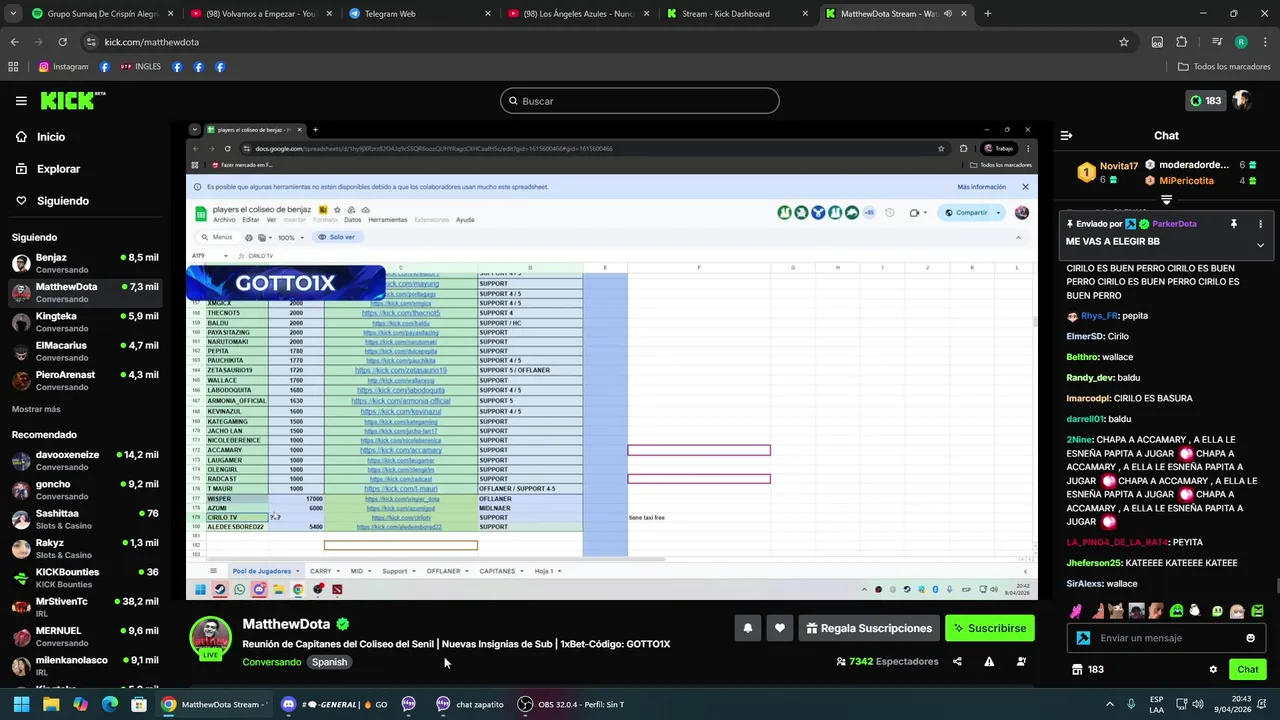Send message with green Chat button
This screenshot has height=720, width=1280.
click(x=1248, y=670)
